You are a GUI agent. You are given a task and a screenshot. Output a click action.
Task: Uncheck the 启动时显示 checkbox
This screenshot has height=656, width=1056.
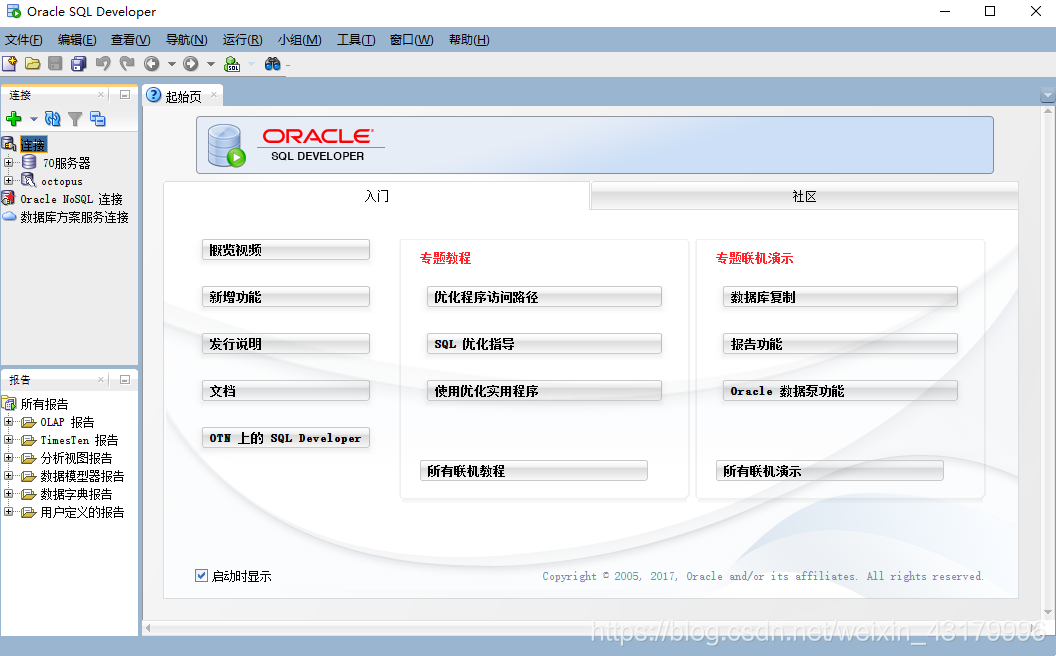[202, 575]
